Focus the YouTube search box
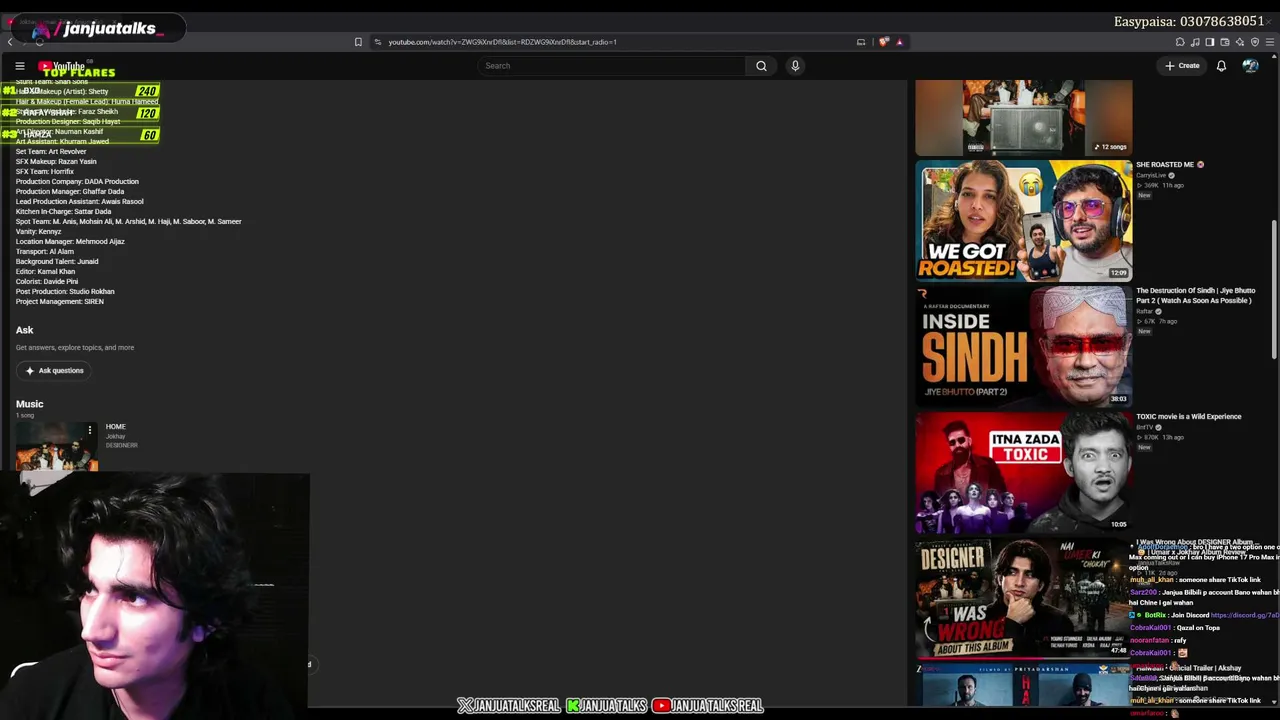The width and height of the screenshot is (1280, 720). (x=612, y=66)
